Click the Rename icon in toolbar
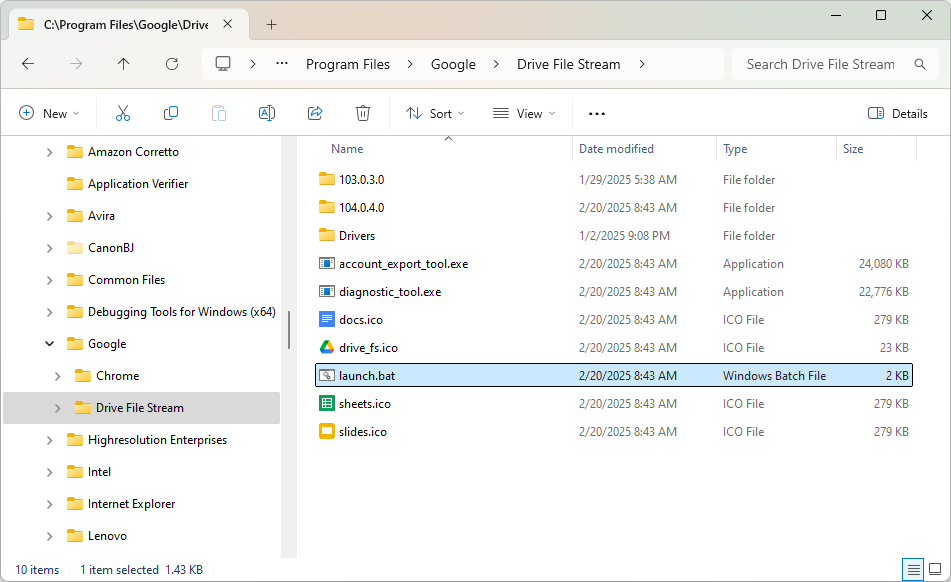The height and width of the screenshot is (582, 951). tap(267, 113)
